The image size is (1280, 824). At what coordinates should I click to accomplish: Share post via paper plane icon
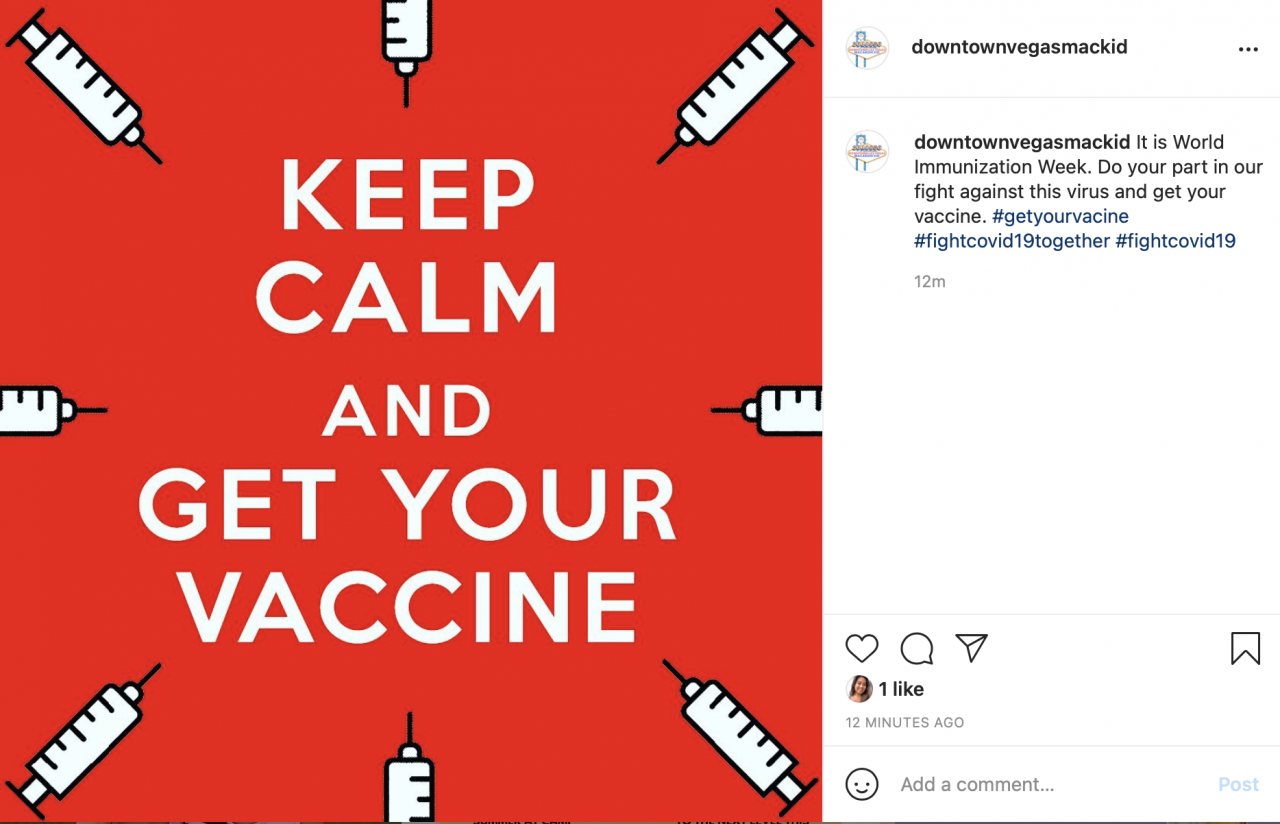(x=971, y=648)
